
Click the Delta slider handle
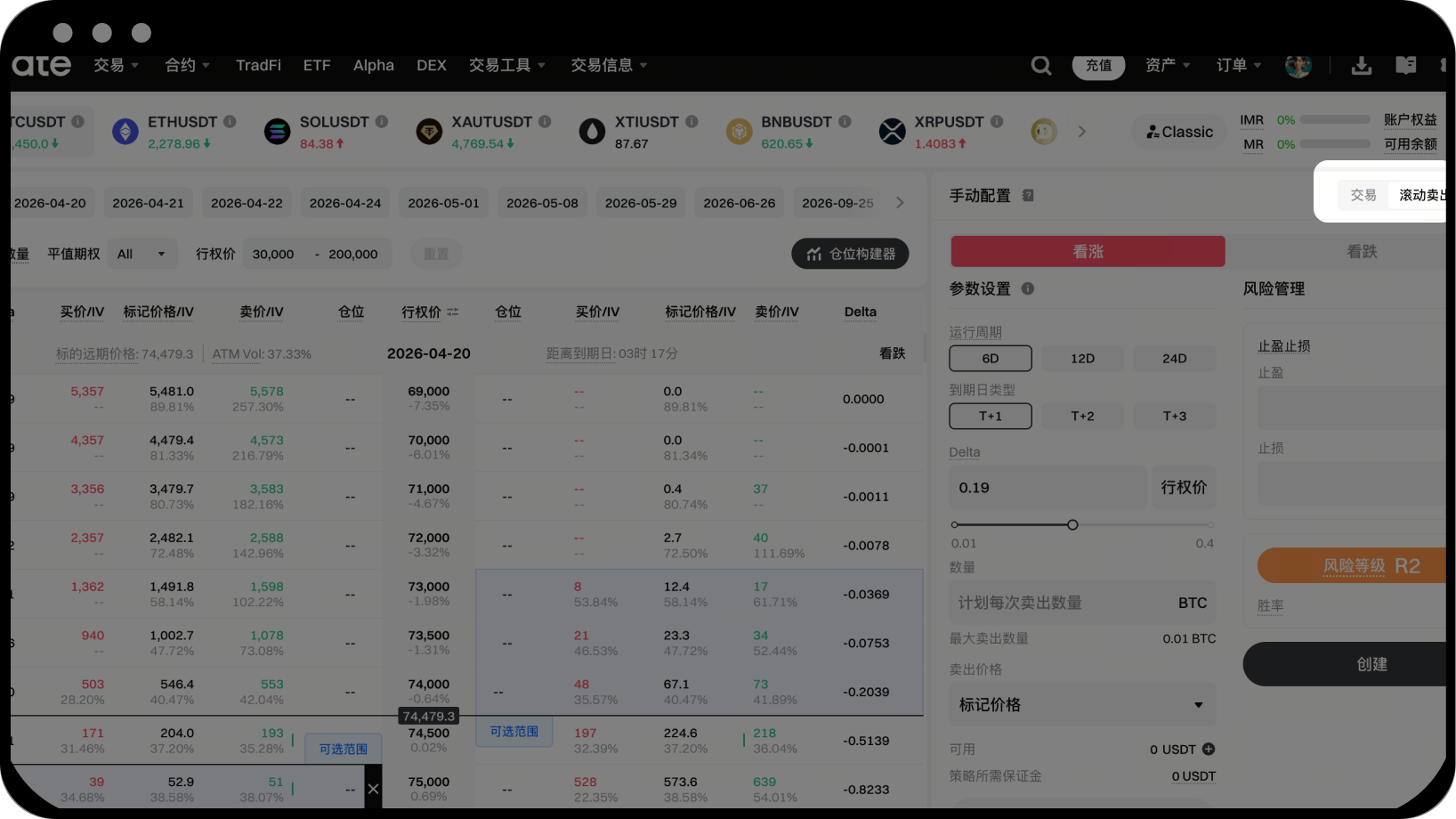(x=1072, y=525)
